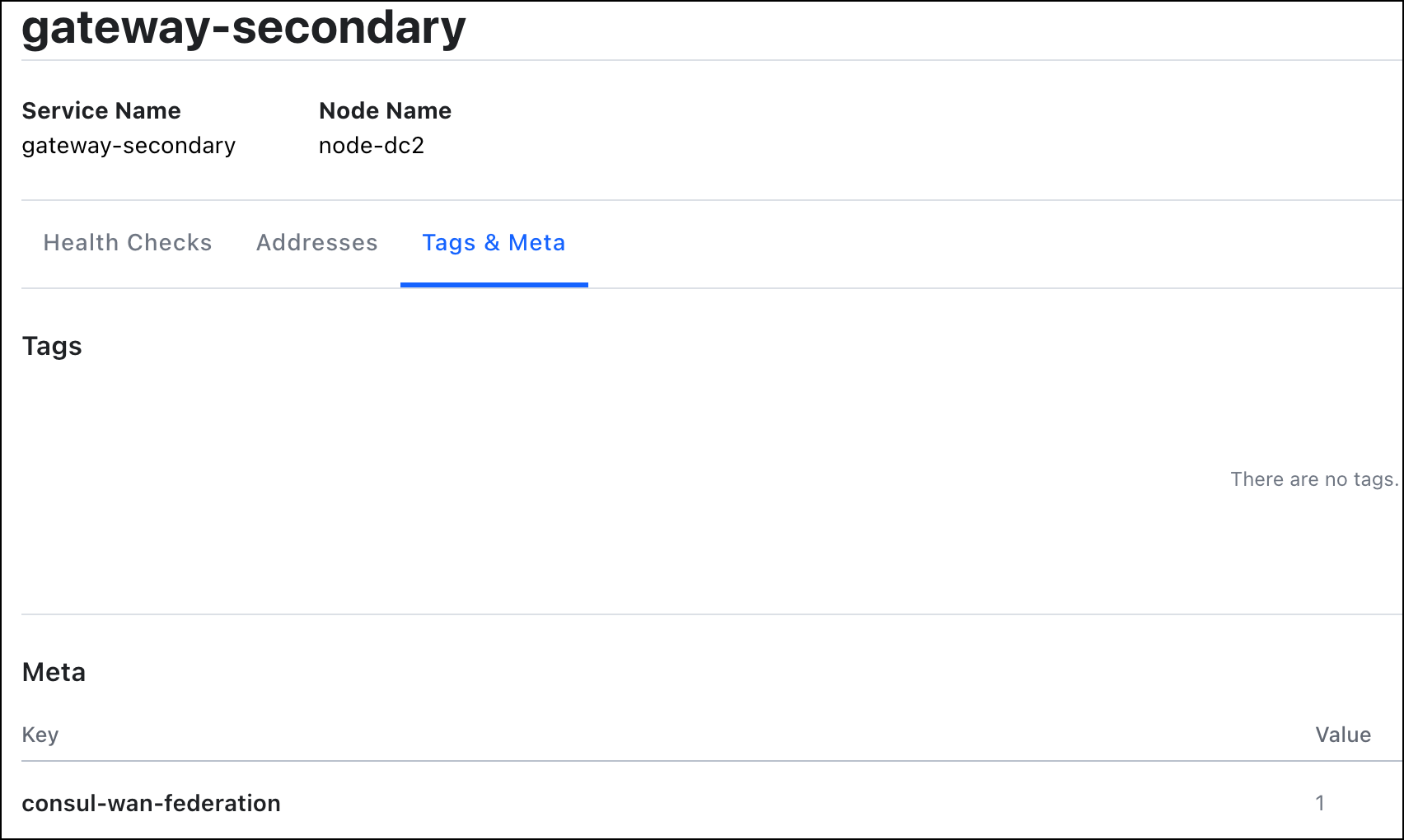Screen dimensions: 1404x840
Task: Click the divider separating Tags and Meta sections
Action: coord(709,614)
